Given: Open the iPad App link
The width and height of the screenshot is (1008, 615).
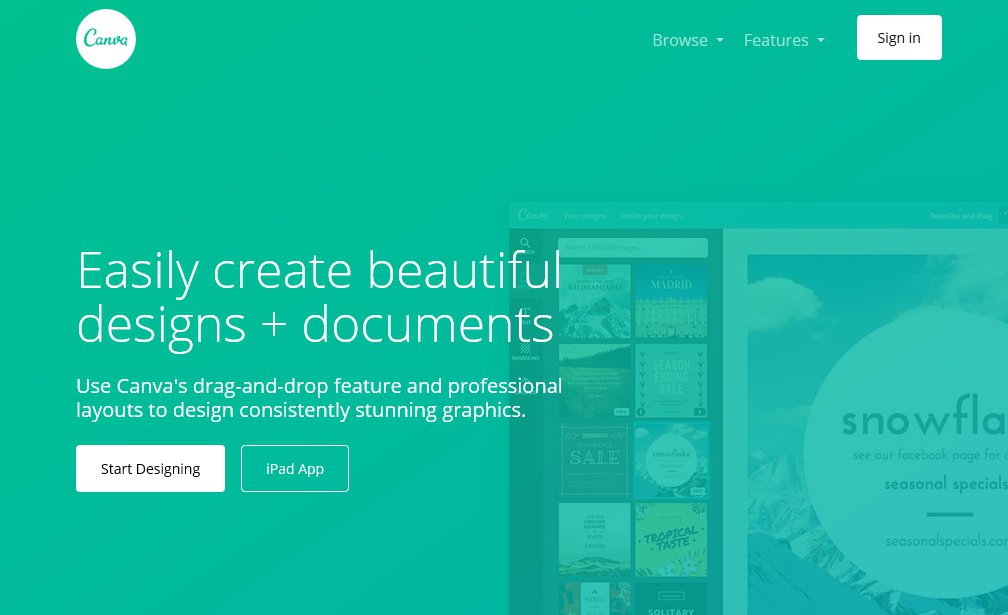Looking at the screenshot, I should tap(295, 468).
